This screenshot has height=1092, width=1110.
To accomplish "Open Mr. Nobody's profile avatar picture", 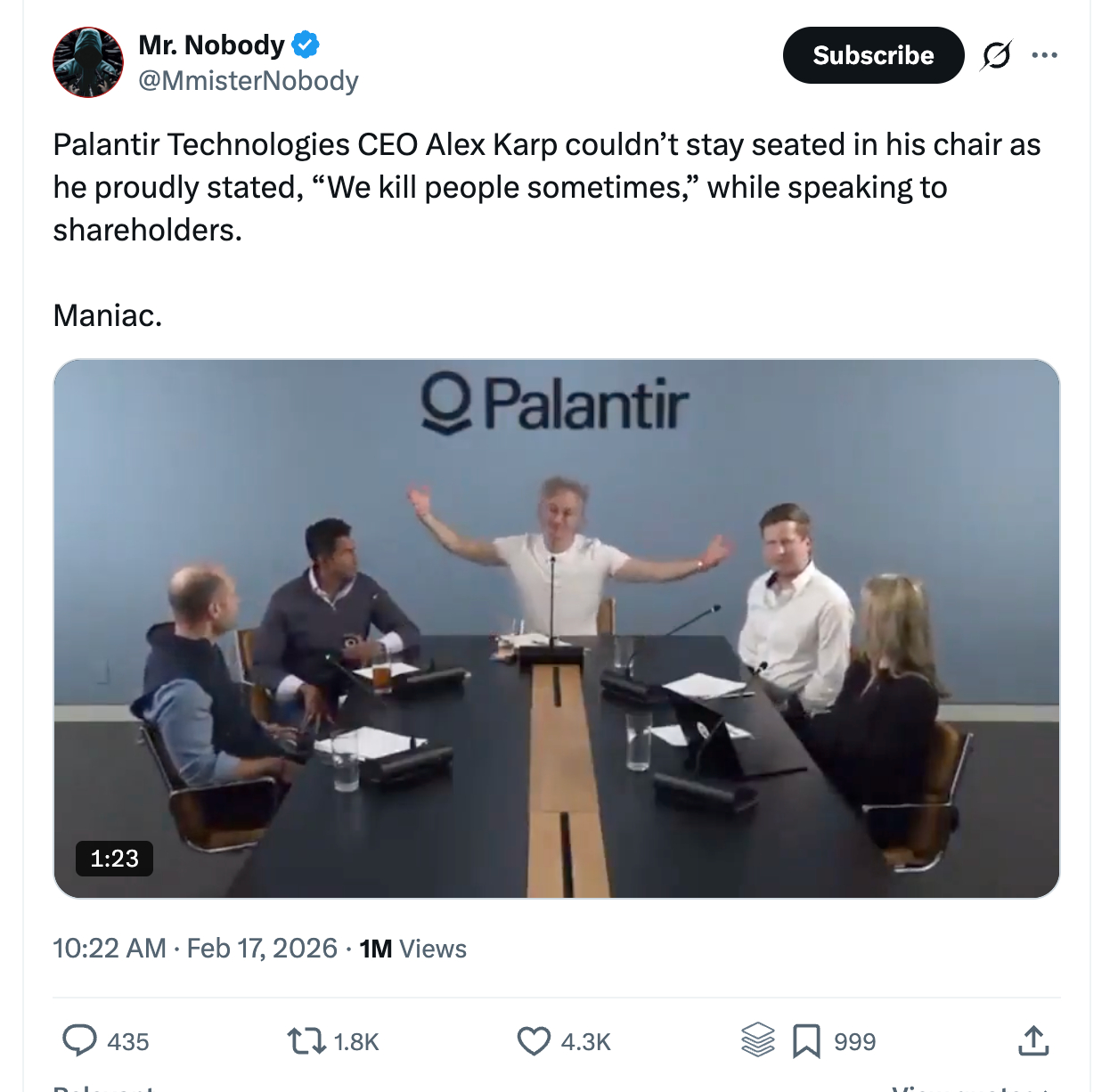I will click(x=88, y=61).
